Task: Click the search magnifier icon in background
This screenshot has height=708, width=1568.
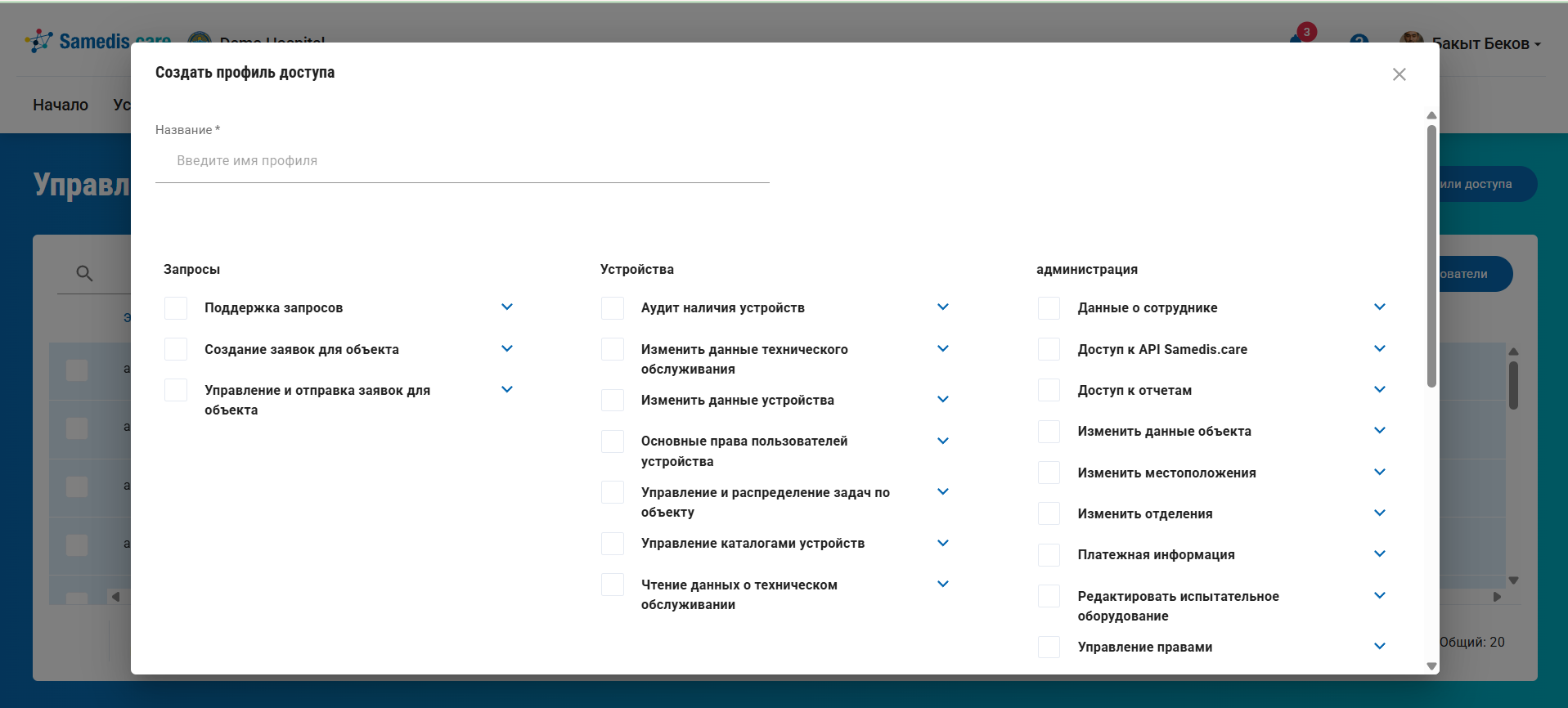Action: pos(84,273)
